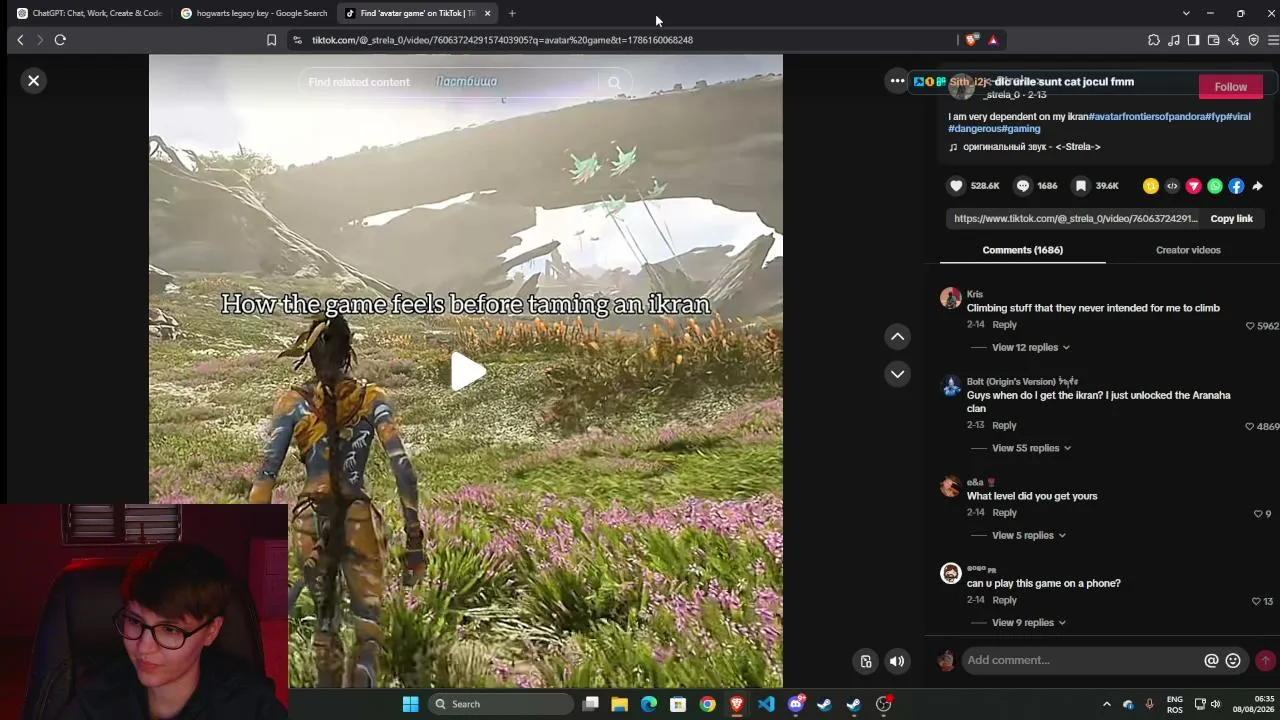1280x720 pixels.
Task: Switch to the ChatGPT browser tab
Action: 89,13
